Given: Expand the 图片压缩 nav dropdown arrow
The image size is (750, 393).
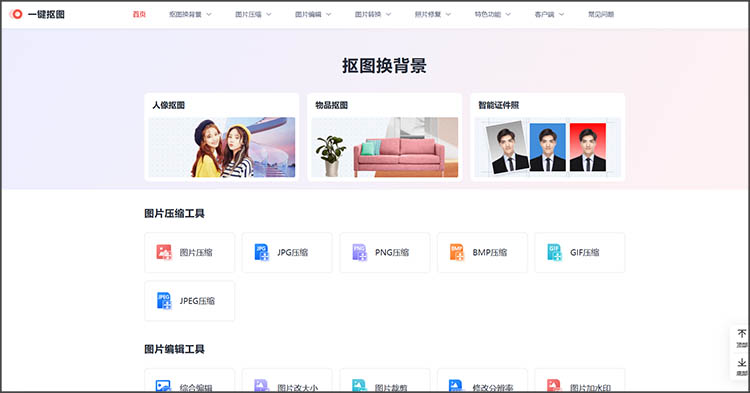Looking at the screenshot, I should [x=269, y=14].
